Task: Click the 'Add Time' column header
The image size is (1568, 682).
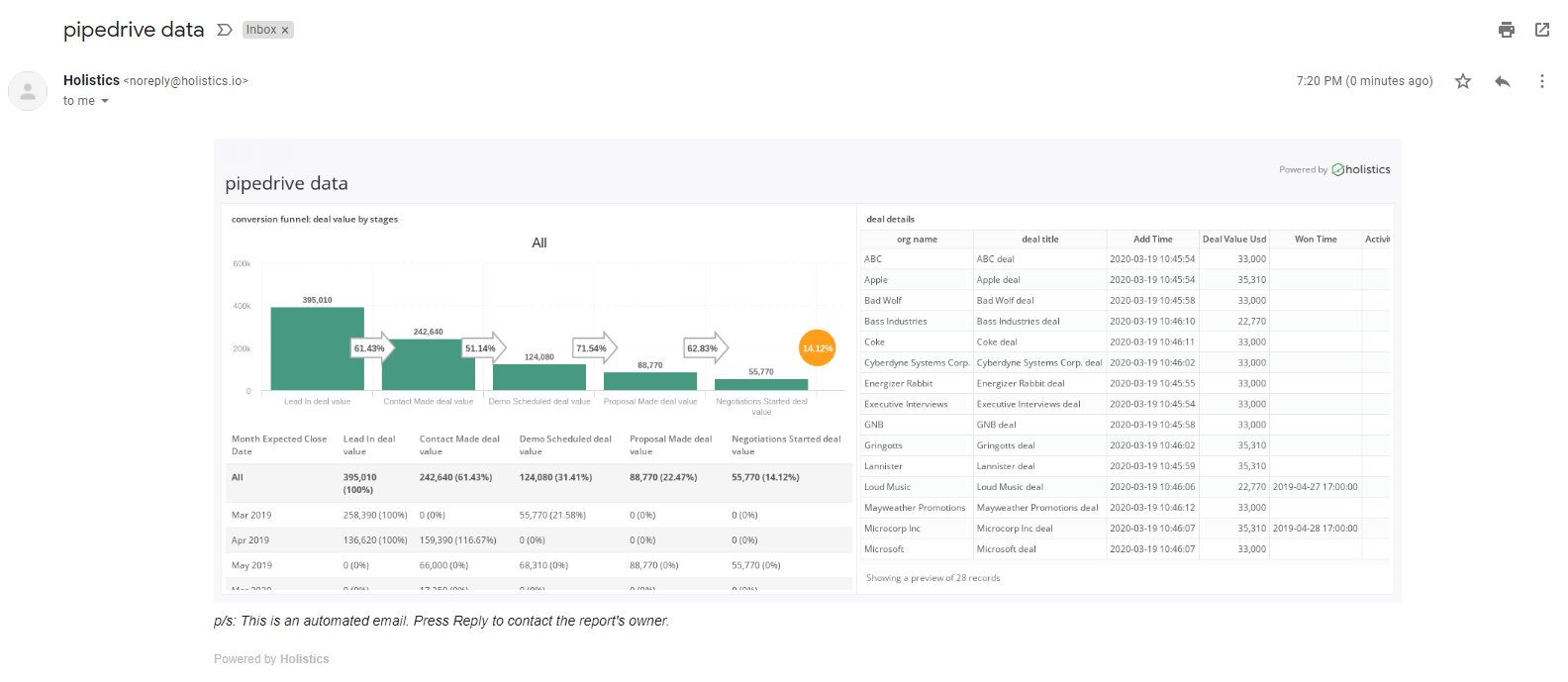Action: click(x=1152, y=240)
